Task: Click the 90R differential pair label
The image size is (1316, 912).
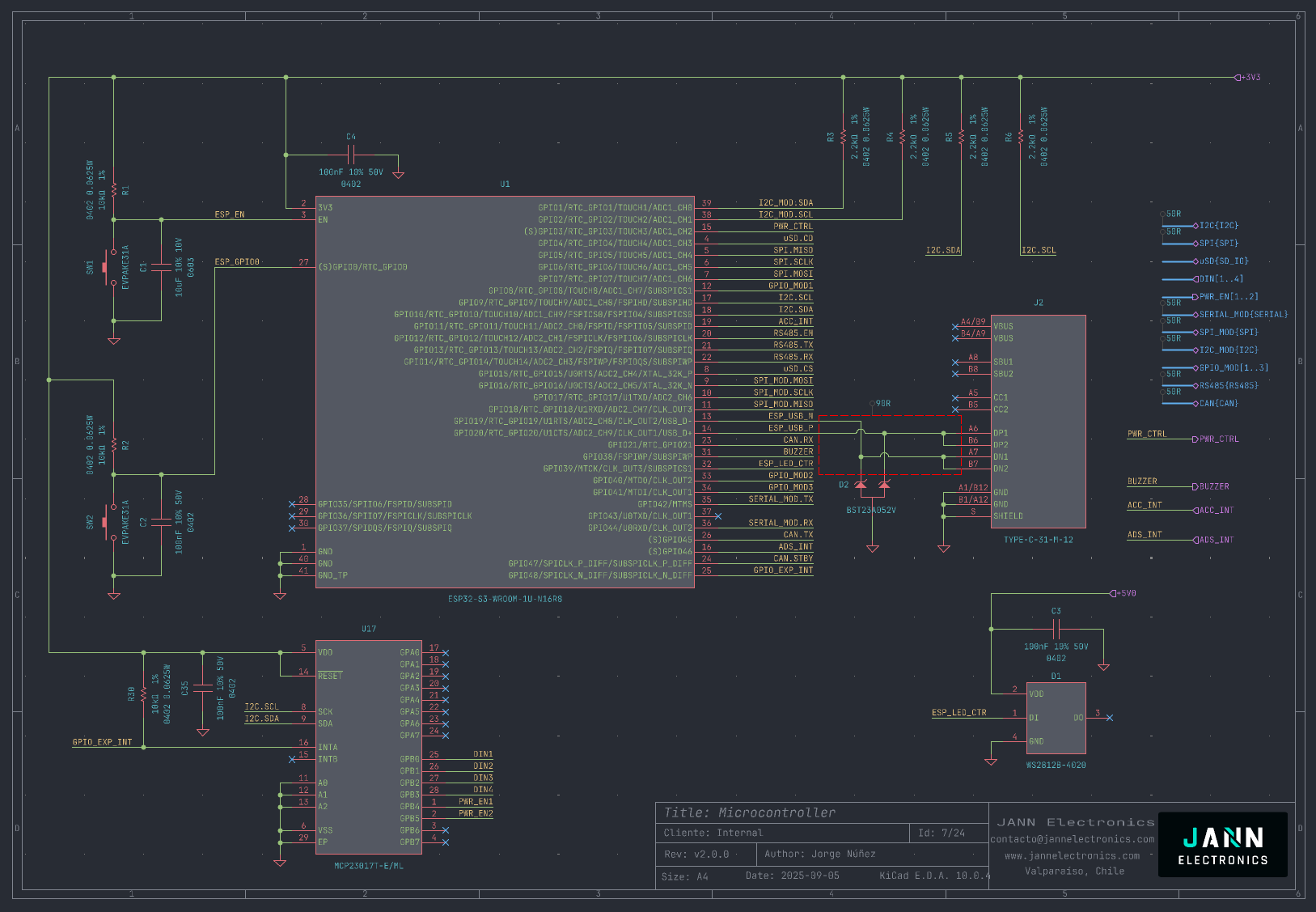Action: [x=883, y=403]
